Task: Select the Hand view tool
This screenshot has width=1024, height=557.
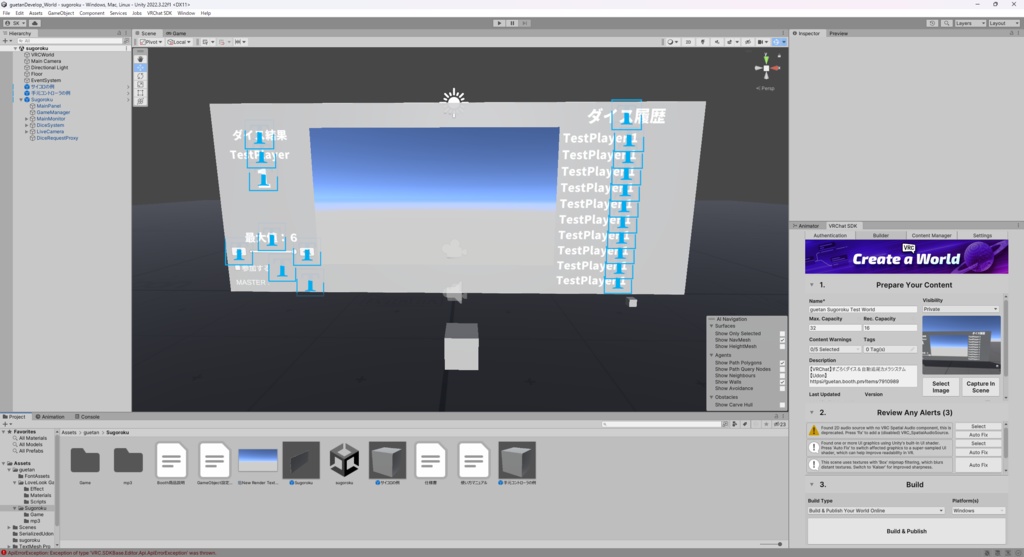Action: 140,59
